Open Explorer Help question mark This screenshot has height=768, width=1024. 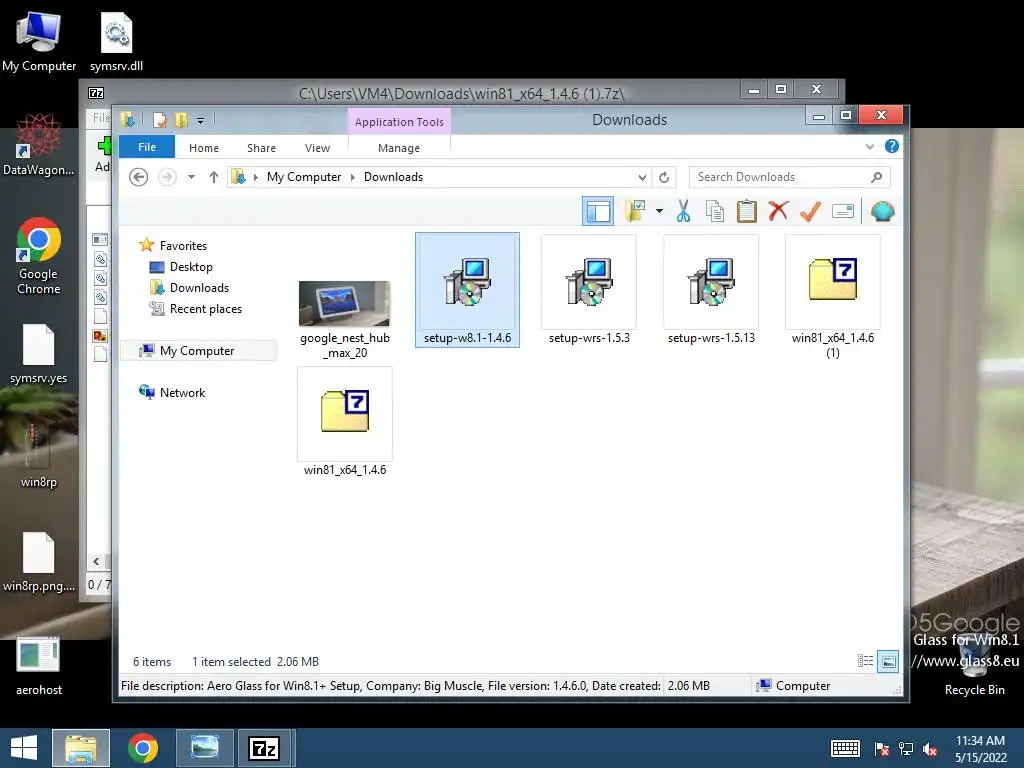[x=891, y=146]
